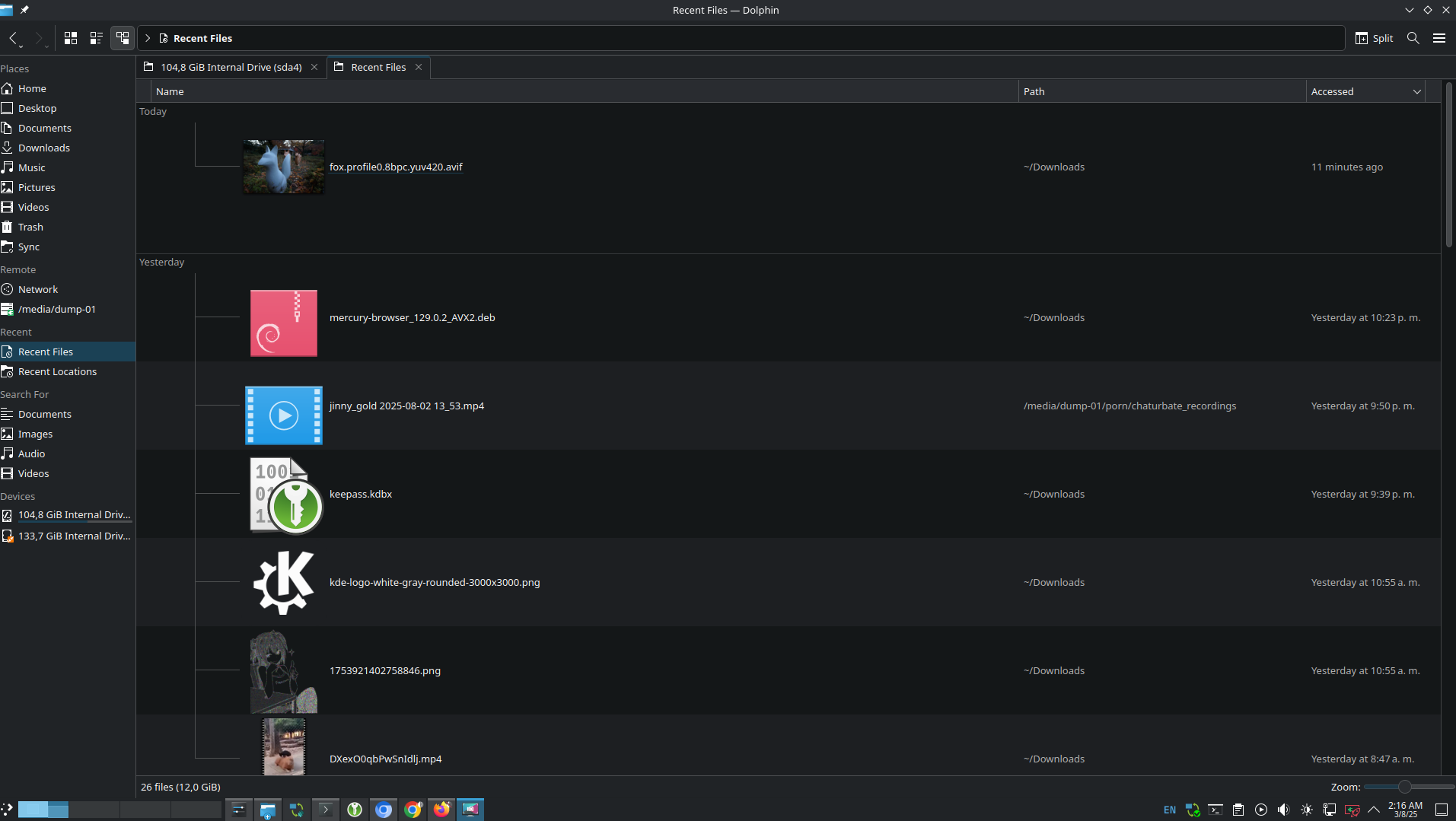
Task: Select mercury-browser_129.0.2_AVX2.deb file name
Action: pos(412,317)
